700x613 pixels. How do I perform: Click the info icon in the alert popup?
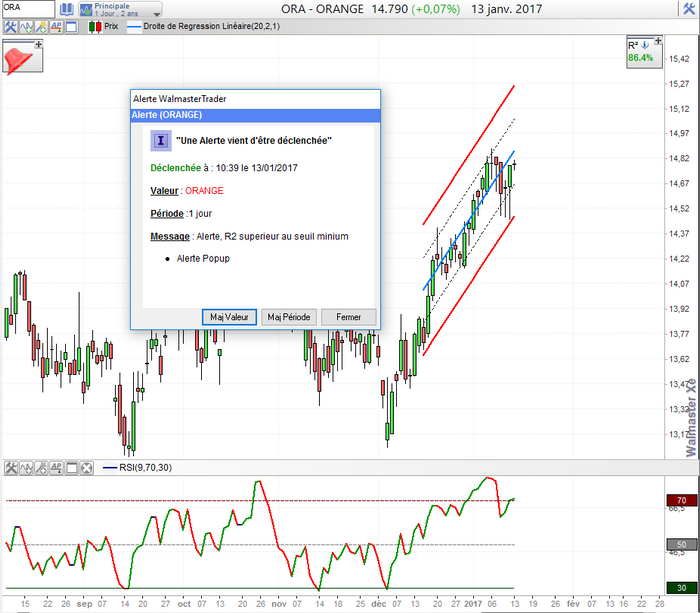pyautogui.click(x=161, y=141)
